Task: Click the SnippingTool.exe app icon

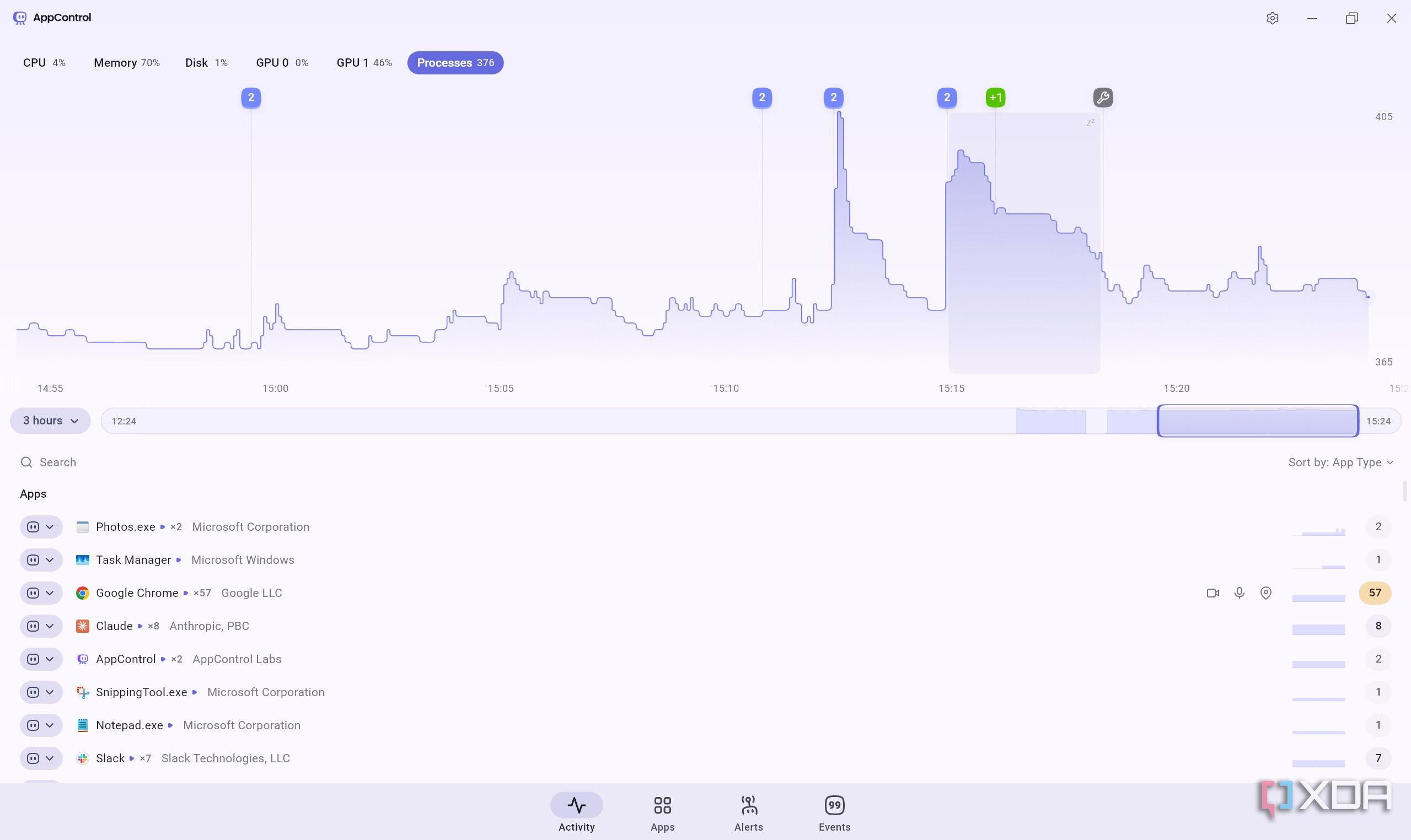Action: click(83, 692)
